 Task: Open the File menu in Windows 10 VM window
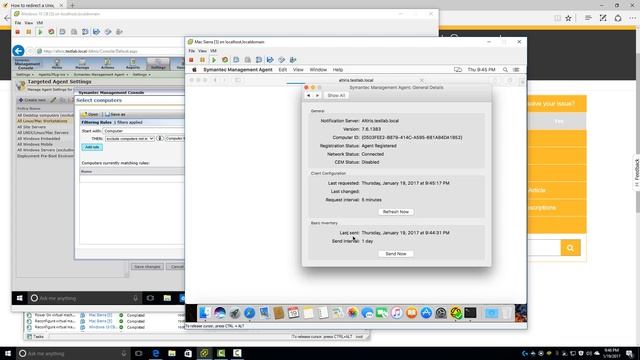click(18, 23)
